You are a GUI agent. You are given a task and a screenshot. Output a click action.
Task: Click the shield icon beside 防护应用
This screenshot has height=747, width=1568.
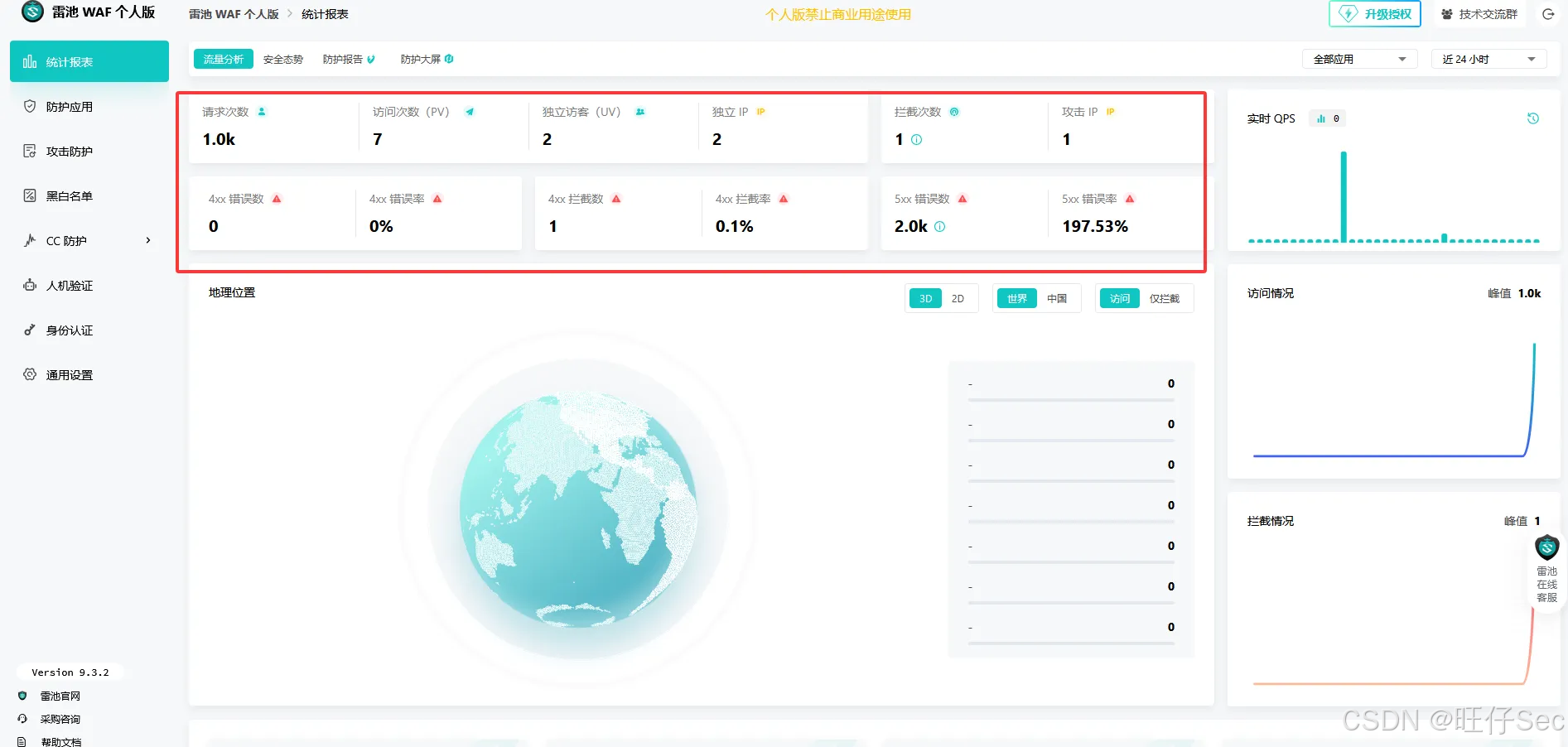click(x=30, y=106)
